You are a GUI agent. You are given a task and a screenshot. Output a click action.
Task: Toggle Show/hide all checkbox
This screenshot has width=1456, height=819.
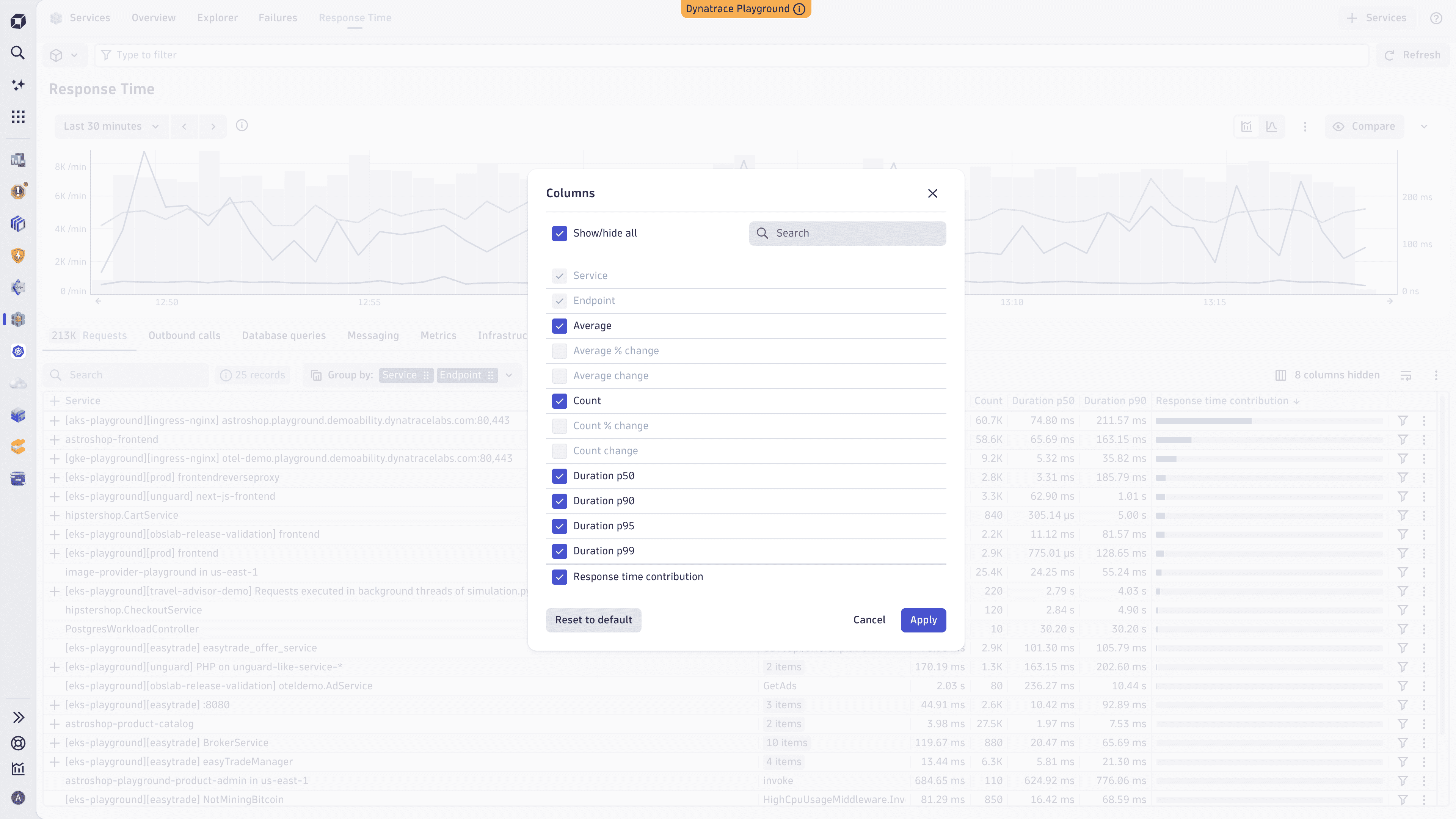pyautogui.click(x=559, y=234)
